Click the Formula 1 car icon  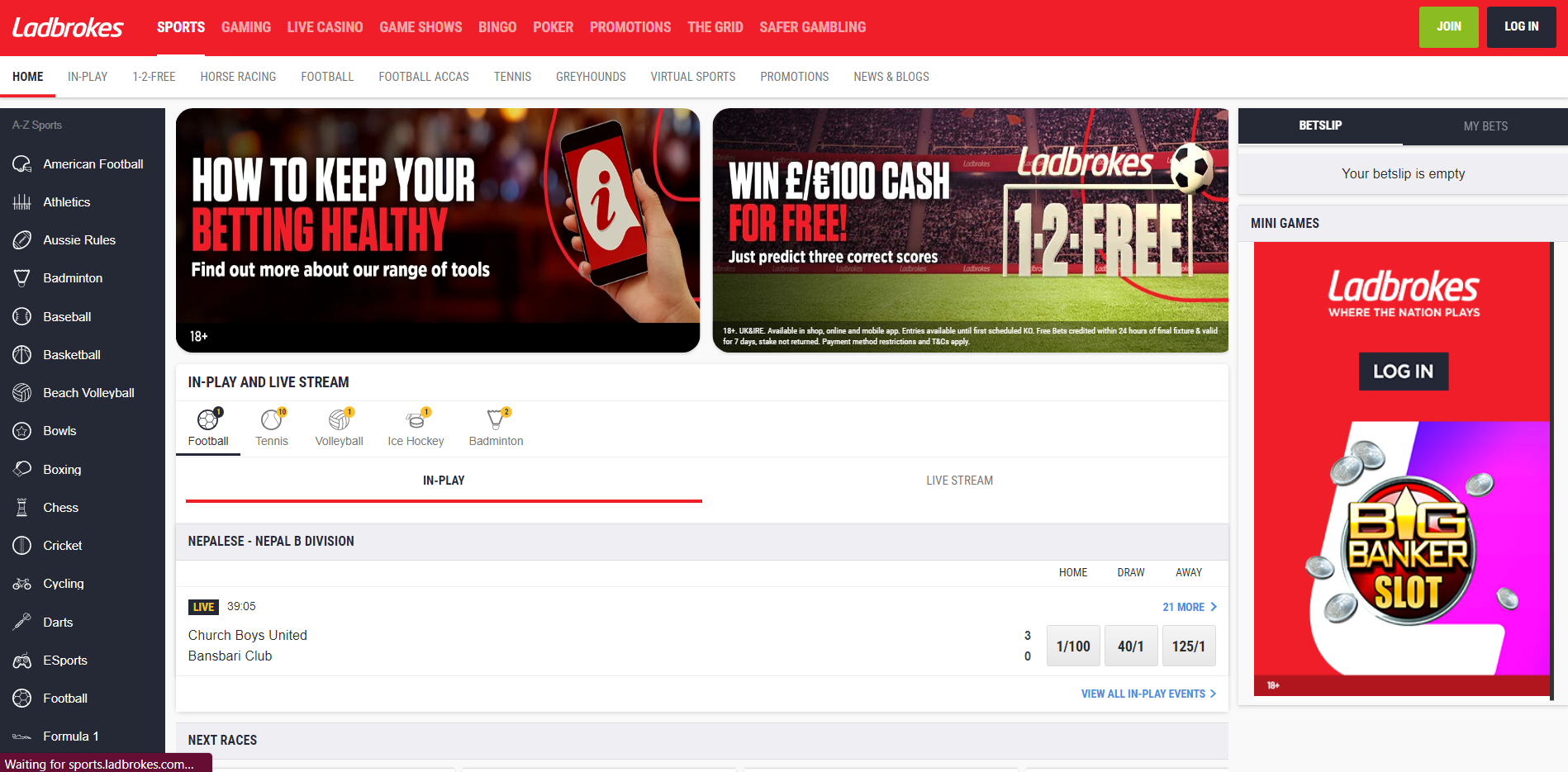[x=22, y=736]
